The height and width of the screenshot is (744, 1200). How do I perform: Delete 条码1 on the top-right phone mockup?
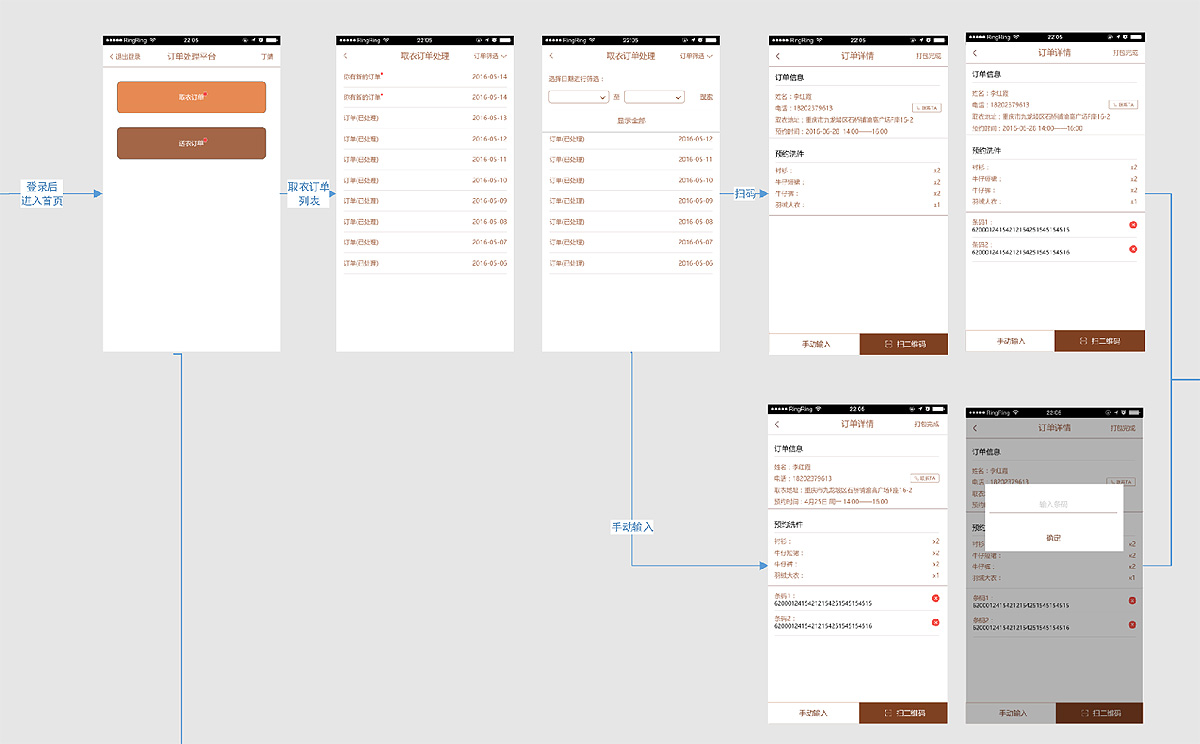coord(1132,225)
